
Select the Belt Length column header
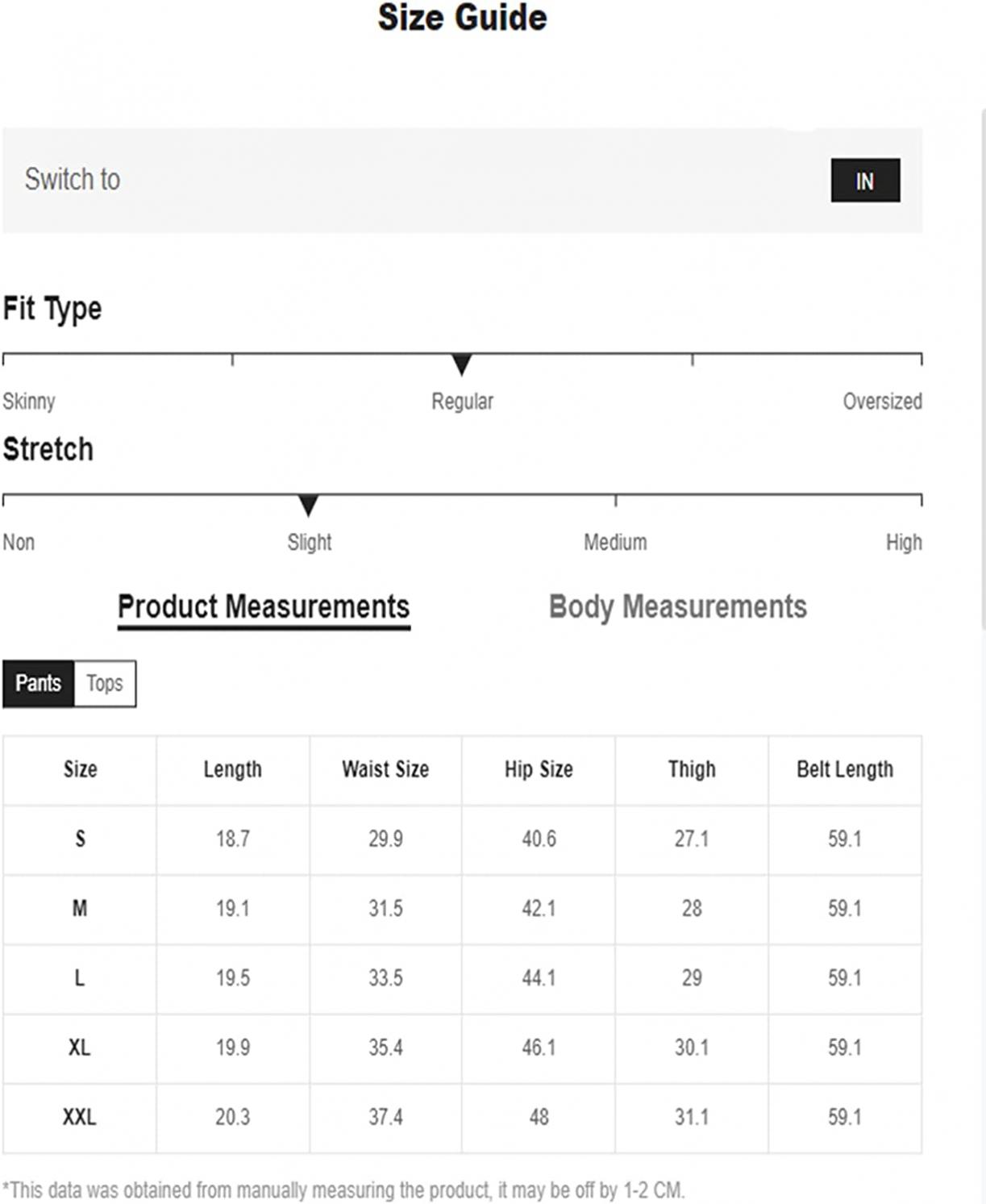click(x=845, y=770)
